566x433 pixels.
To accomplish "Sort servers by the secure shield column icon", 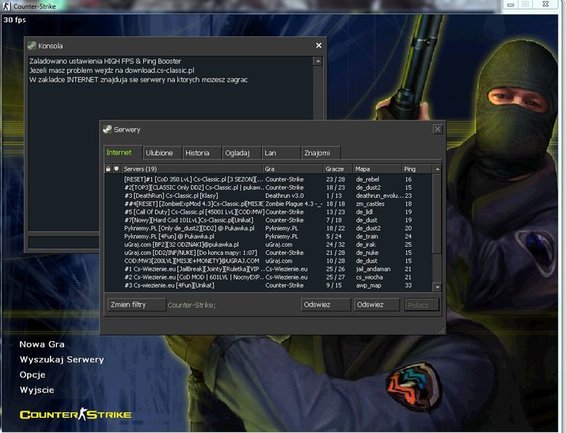I will pyautogui.click(x=116, y=169).
